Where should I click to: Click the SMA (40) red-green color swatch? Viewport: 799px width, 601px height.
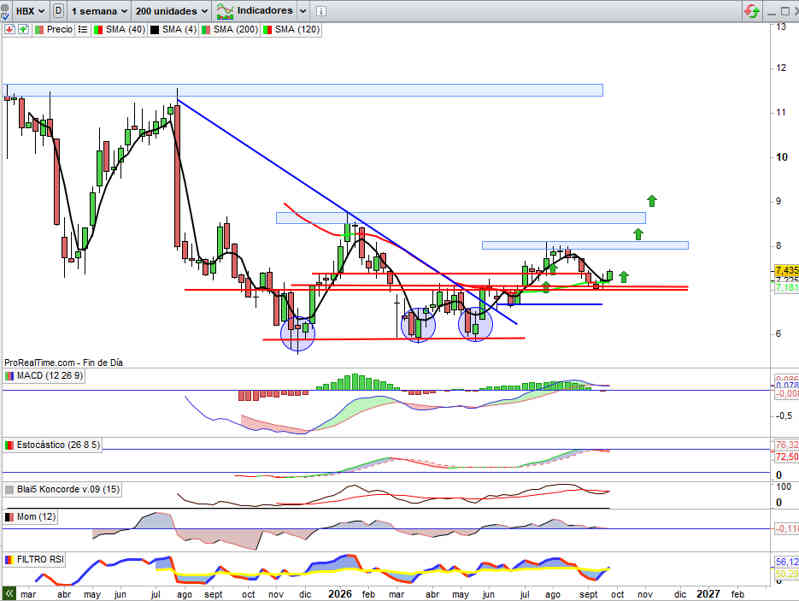tap(98, 30)
